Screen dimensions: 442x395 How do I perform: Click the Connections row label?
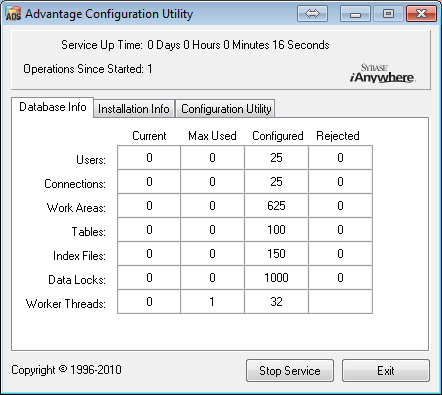coord(75,184)
